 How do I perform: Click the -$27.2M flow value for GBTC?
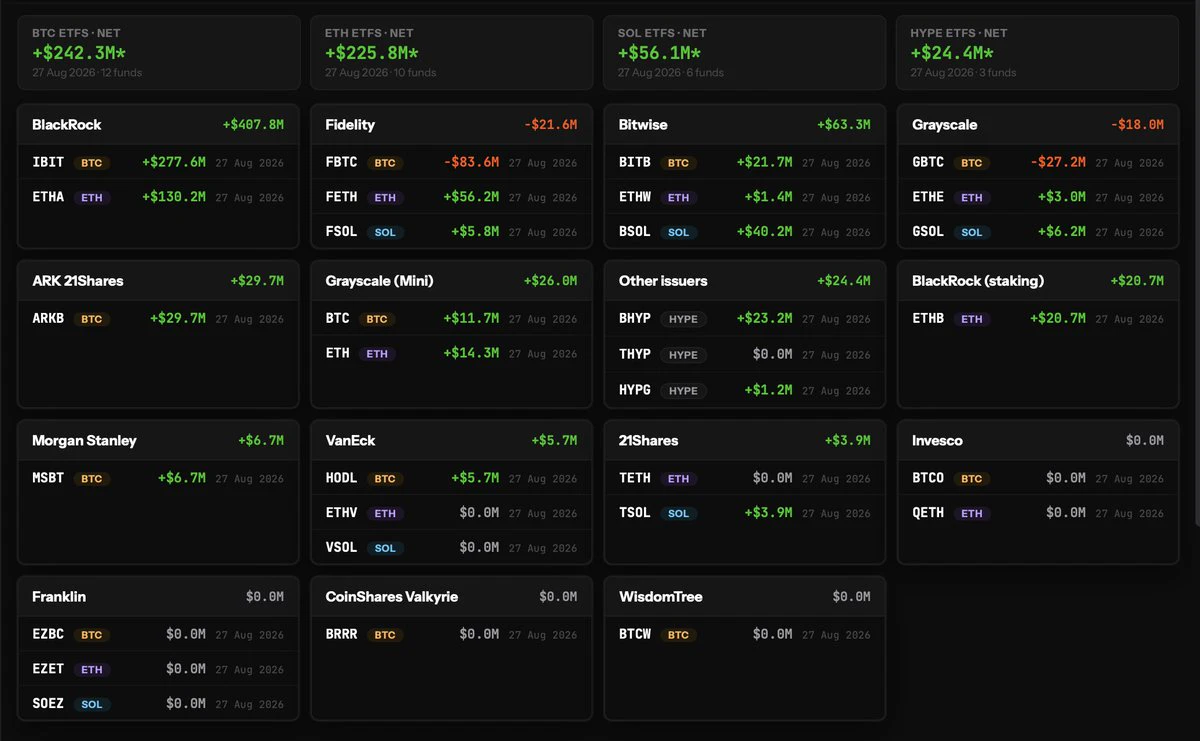pyautogui.click(x=1058, y=162)
